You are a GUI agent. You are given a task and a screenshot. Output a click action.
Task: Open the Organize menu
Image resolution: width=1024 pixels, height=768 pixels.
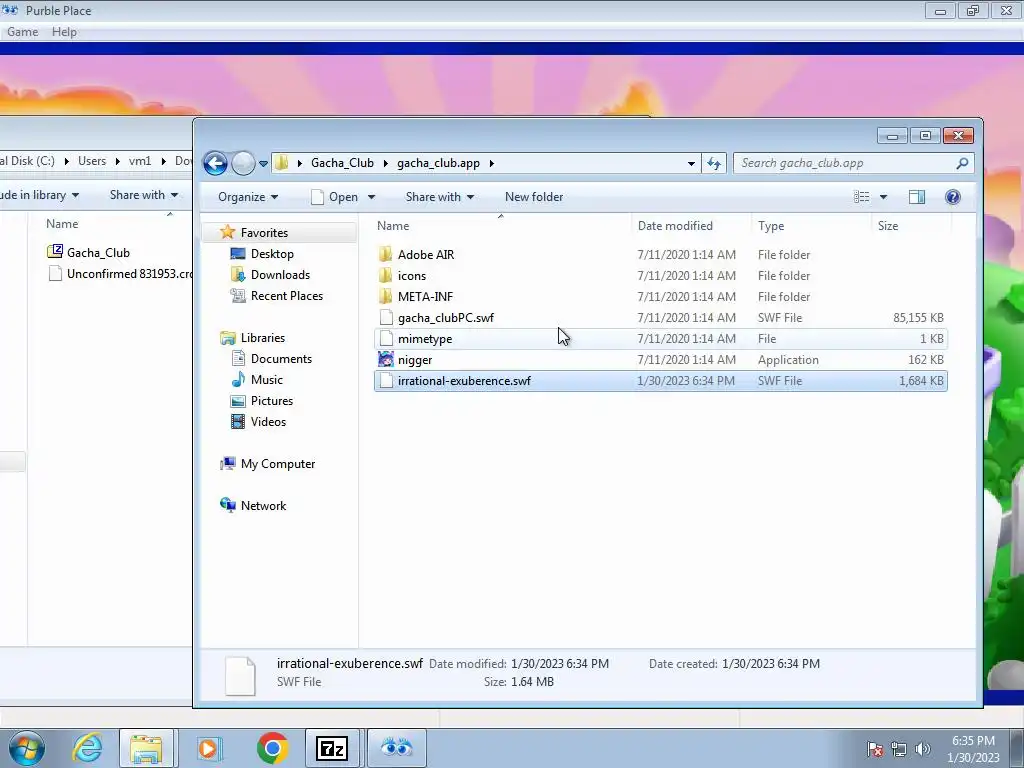click(248, 197)
